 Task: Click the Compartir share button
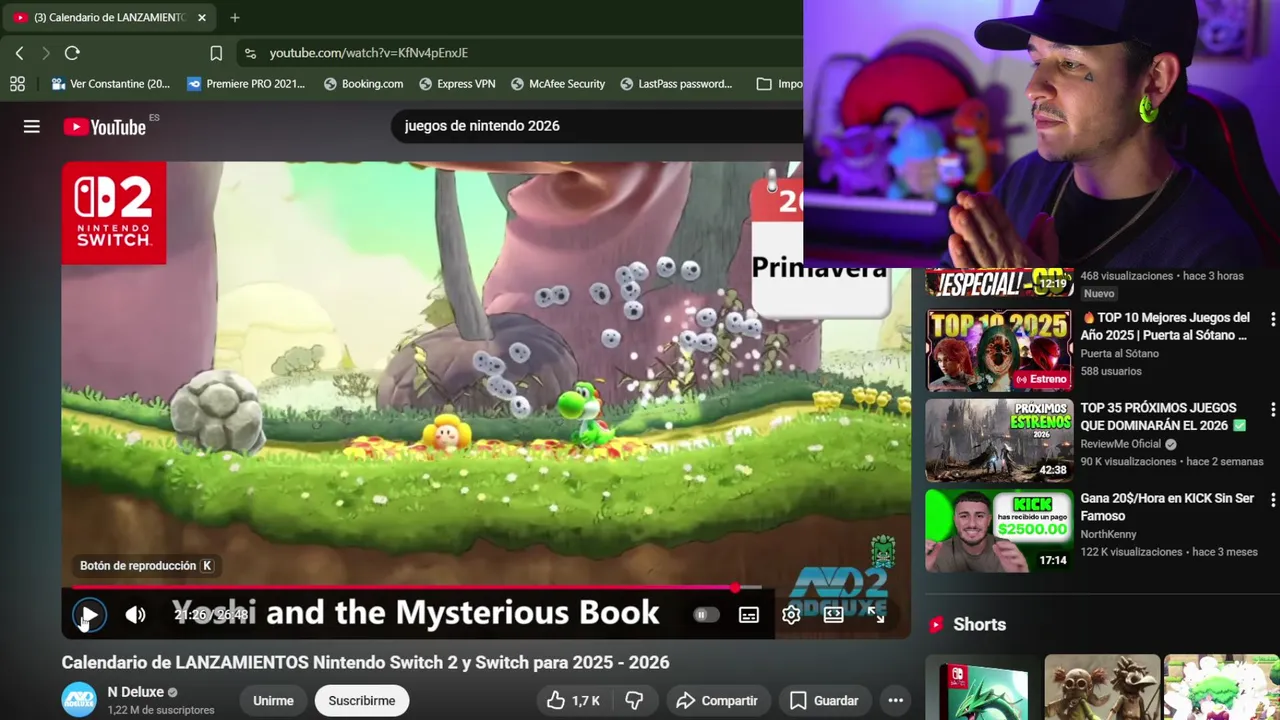pyautogui.click(x=717, y=701)
